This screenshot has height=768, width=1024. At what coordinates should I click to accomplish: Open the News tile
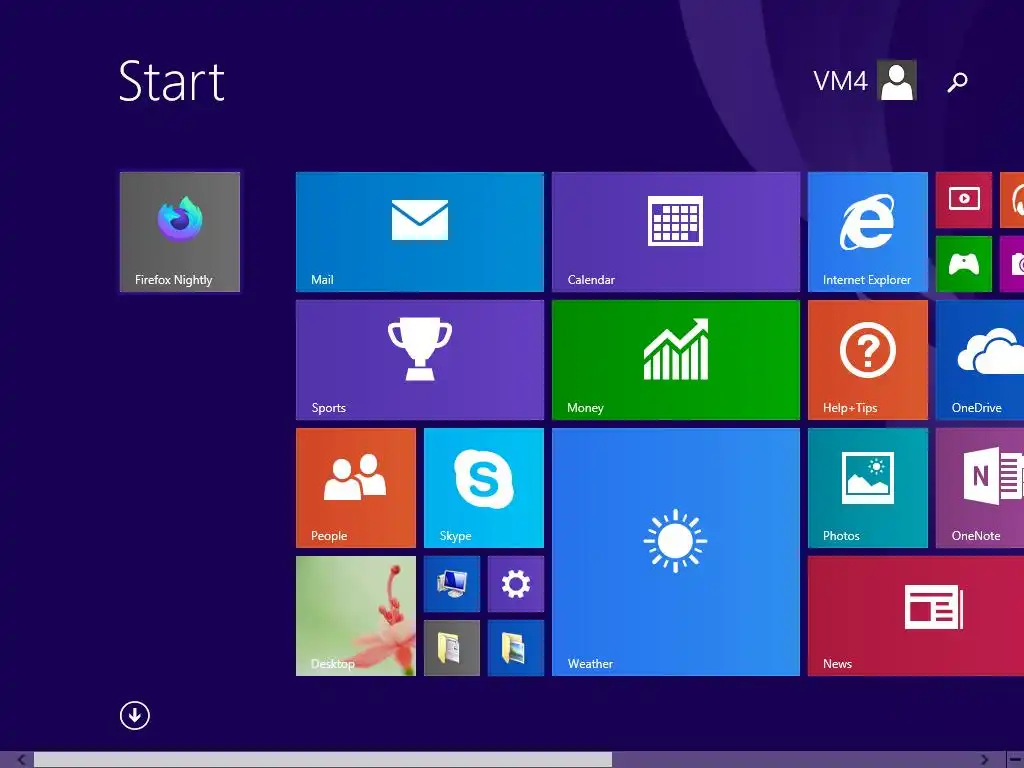[x=916, y=616]
